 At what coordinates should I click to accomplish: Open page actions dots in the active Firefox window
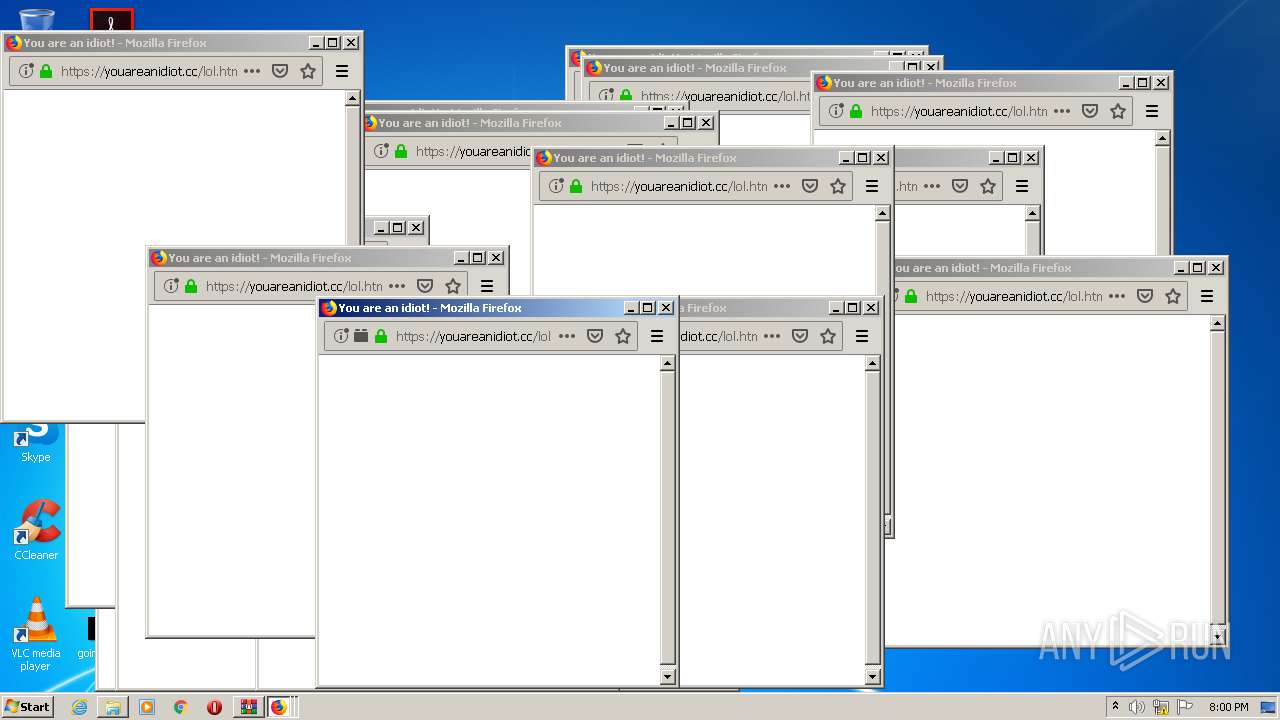point(567,336)
